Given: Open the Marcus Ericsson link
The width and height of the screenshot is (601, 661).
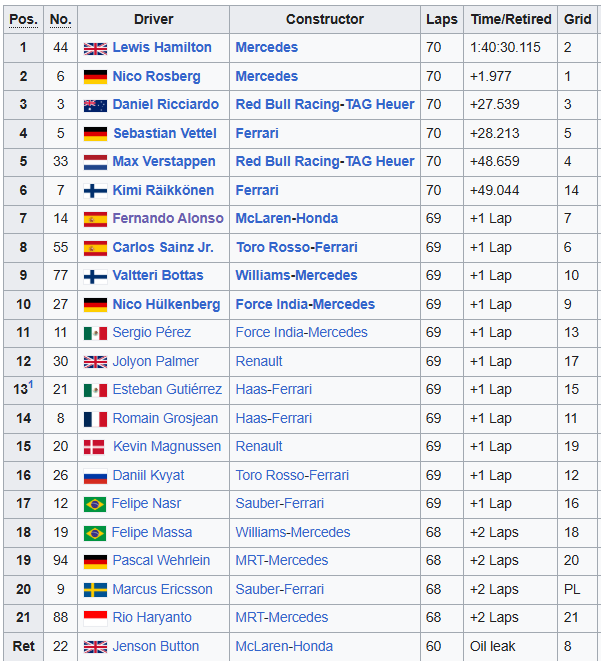Looking at the screenshot, I should 162,589.
